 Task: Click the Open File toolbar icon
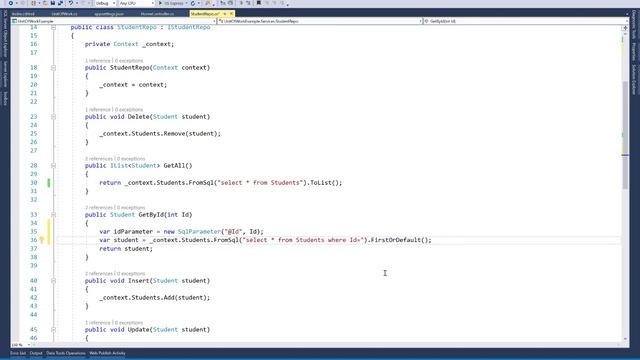pyautogui.click(x=45, y=3)
